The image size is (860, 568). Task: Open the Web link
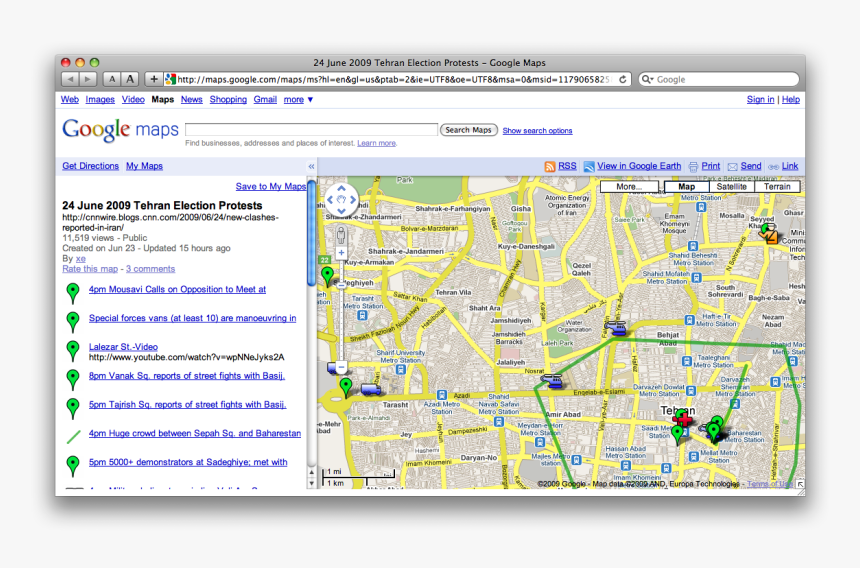(x=70, y=99)
